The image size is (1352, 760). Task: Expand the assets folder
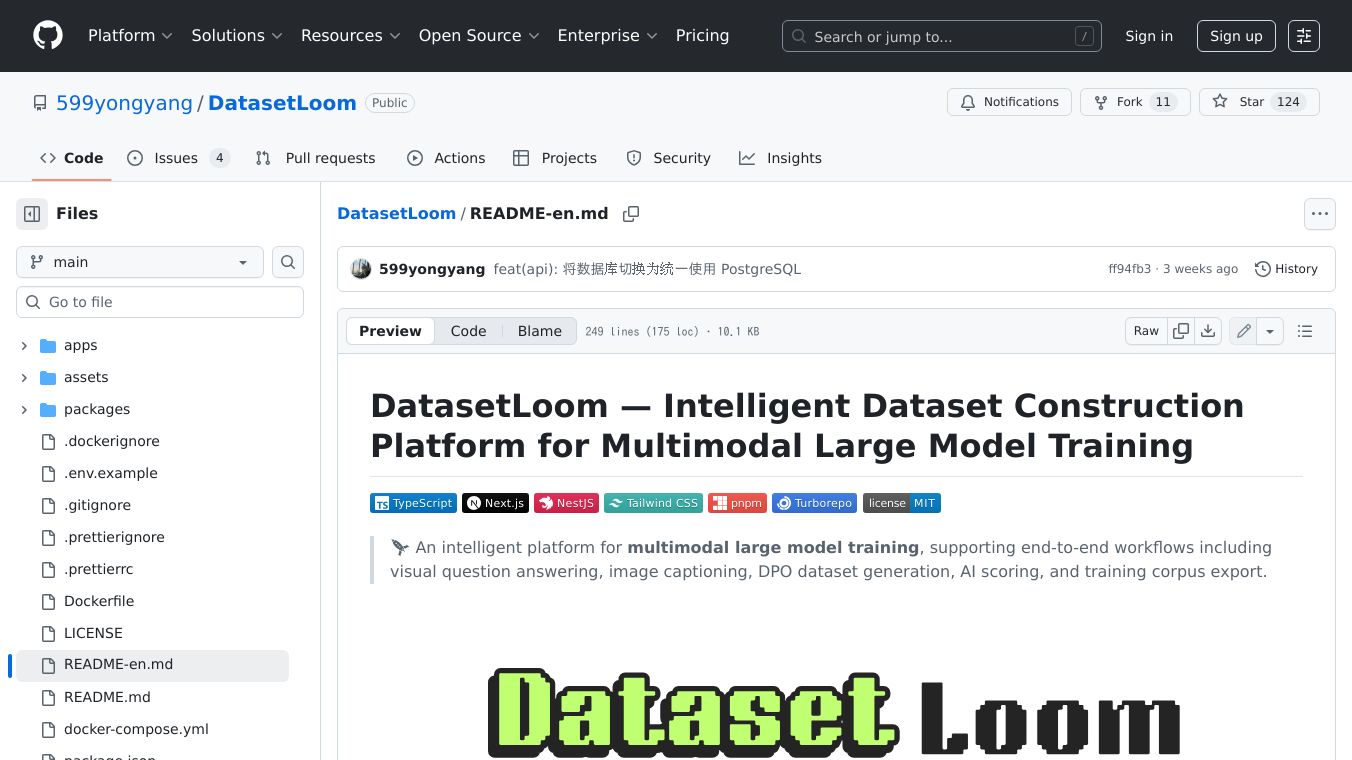[x=24, y=377]
